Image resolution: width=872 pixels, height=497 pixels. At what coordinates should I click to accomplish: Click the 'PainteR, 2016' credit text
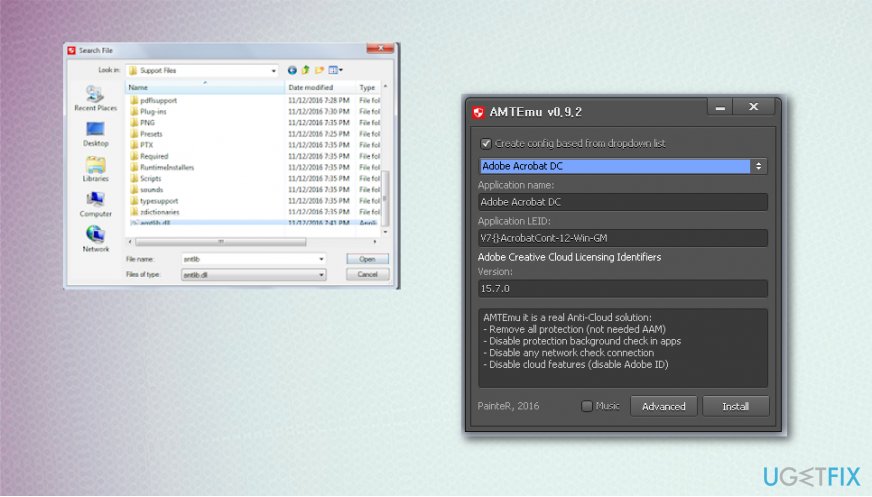508,406
